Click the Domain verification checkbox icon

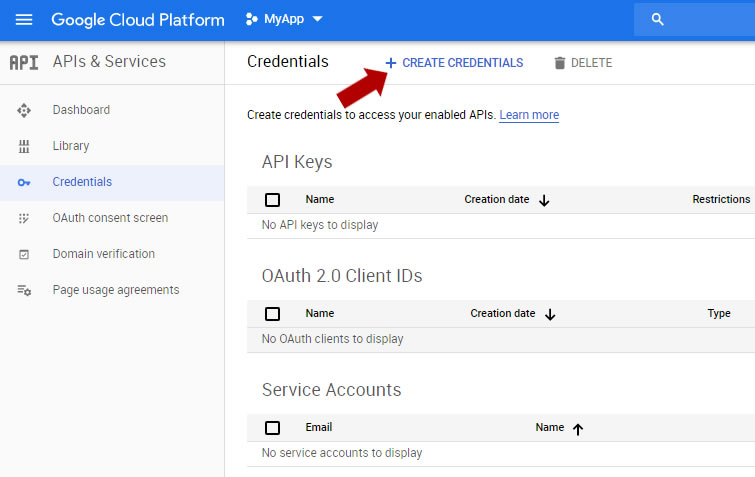[24, 254]
